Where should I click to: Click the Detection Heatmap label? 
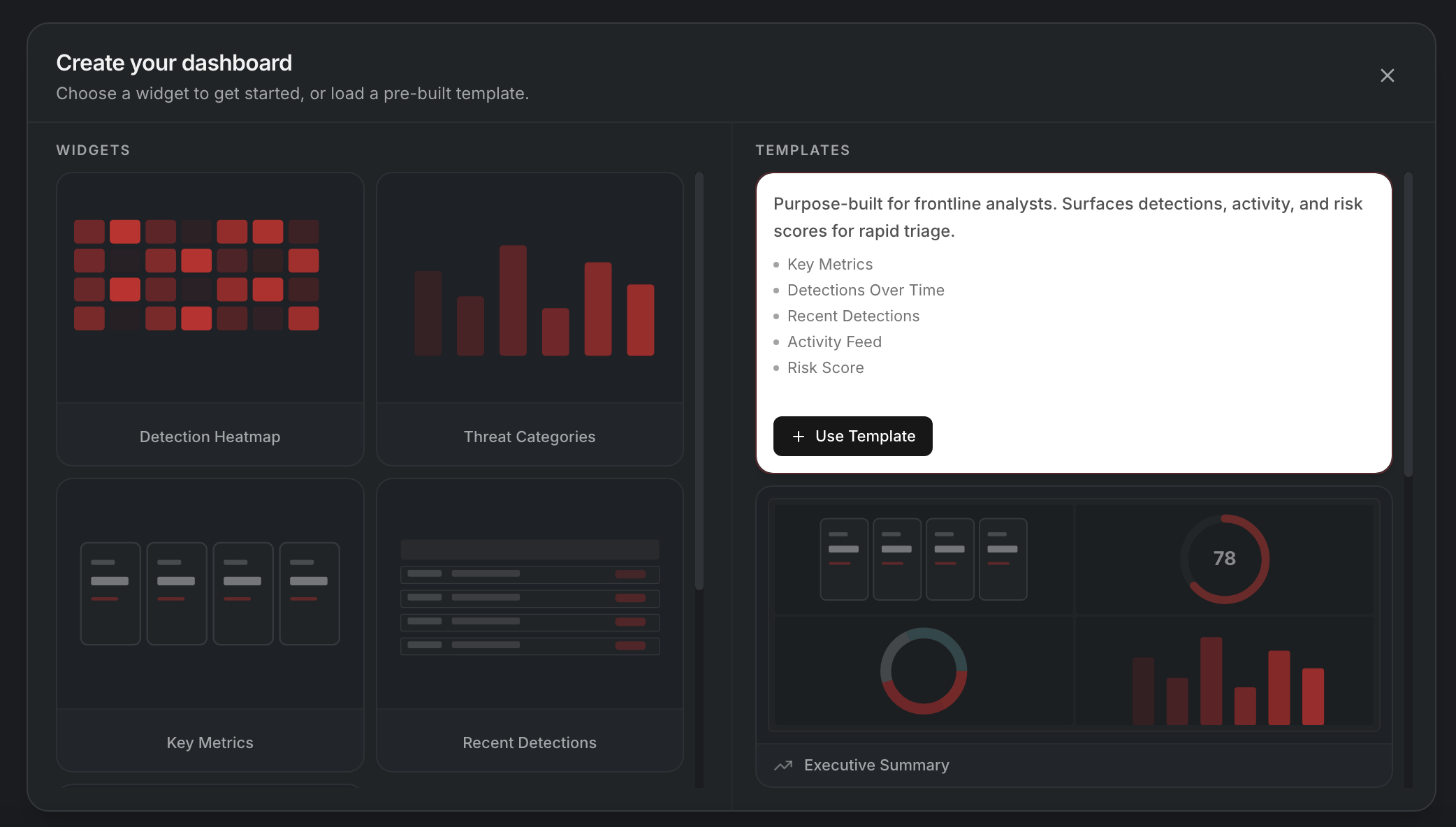[x=210, y=437]
